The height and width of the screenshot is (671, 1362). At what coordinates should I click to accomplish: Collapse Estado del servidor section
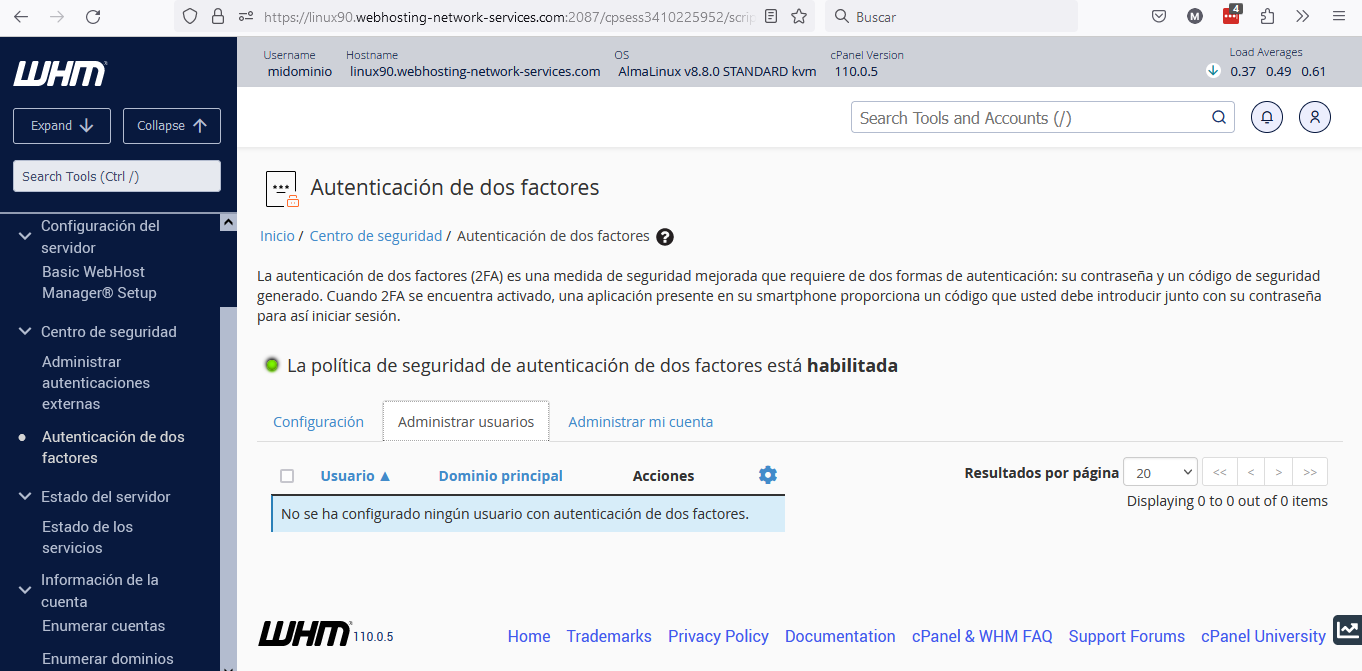[26, 497]
